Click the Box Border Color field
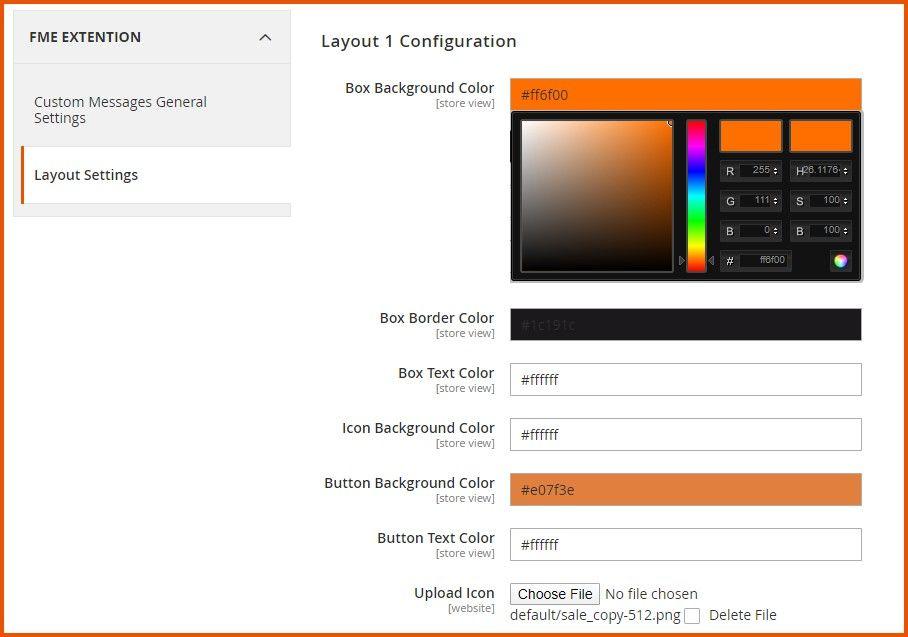 coord(685,325)
